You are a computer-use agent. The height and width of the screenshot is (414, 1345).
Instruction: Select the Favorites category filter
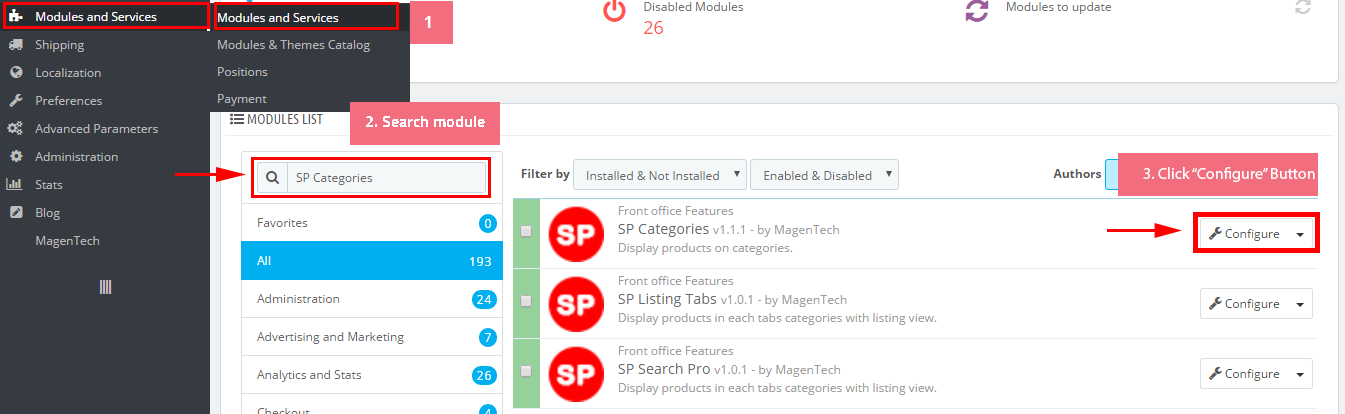point(373,222)
